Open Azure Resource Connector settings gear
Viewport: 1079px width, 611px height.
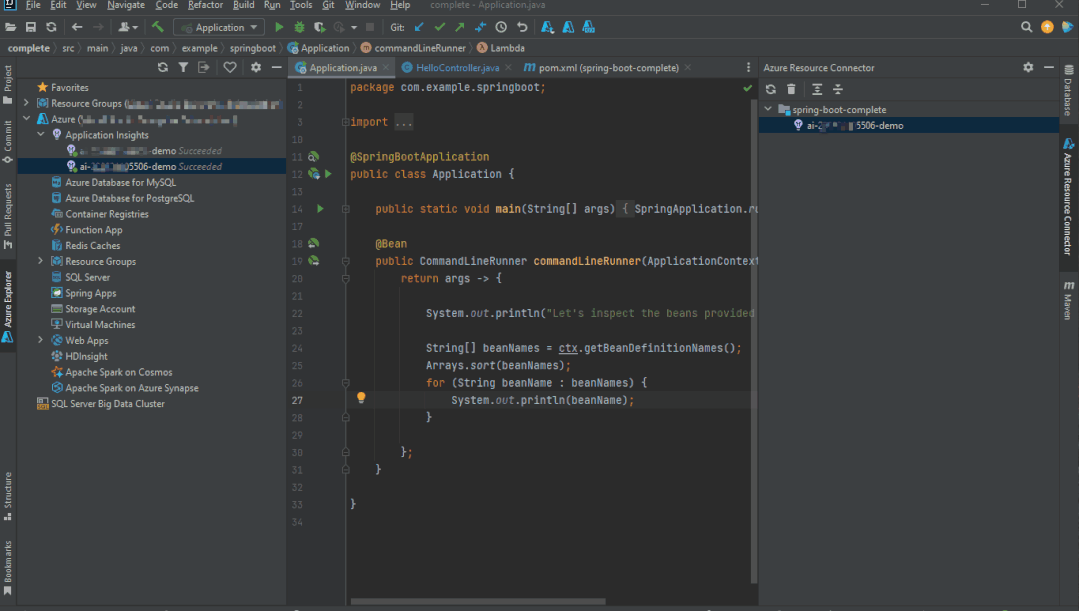1028,67
